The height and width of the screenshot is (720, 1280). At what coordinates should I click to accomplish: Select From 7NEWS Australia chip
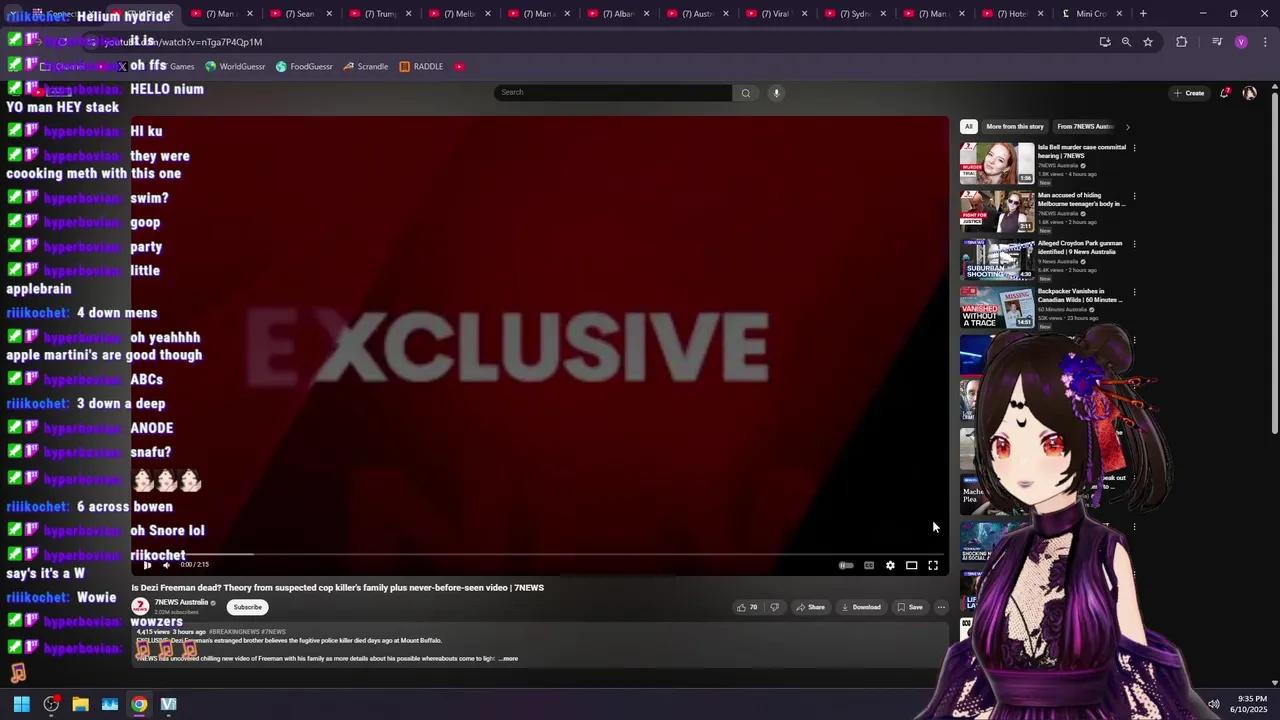[x=1085, y=127]
